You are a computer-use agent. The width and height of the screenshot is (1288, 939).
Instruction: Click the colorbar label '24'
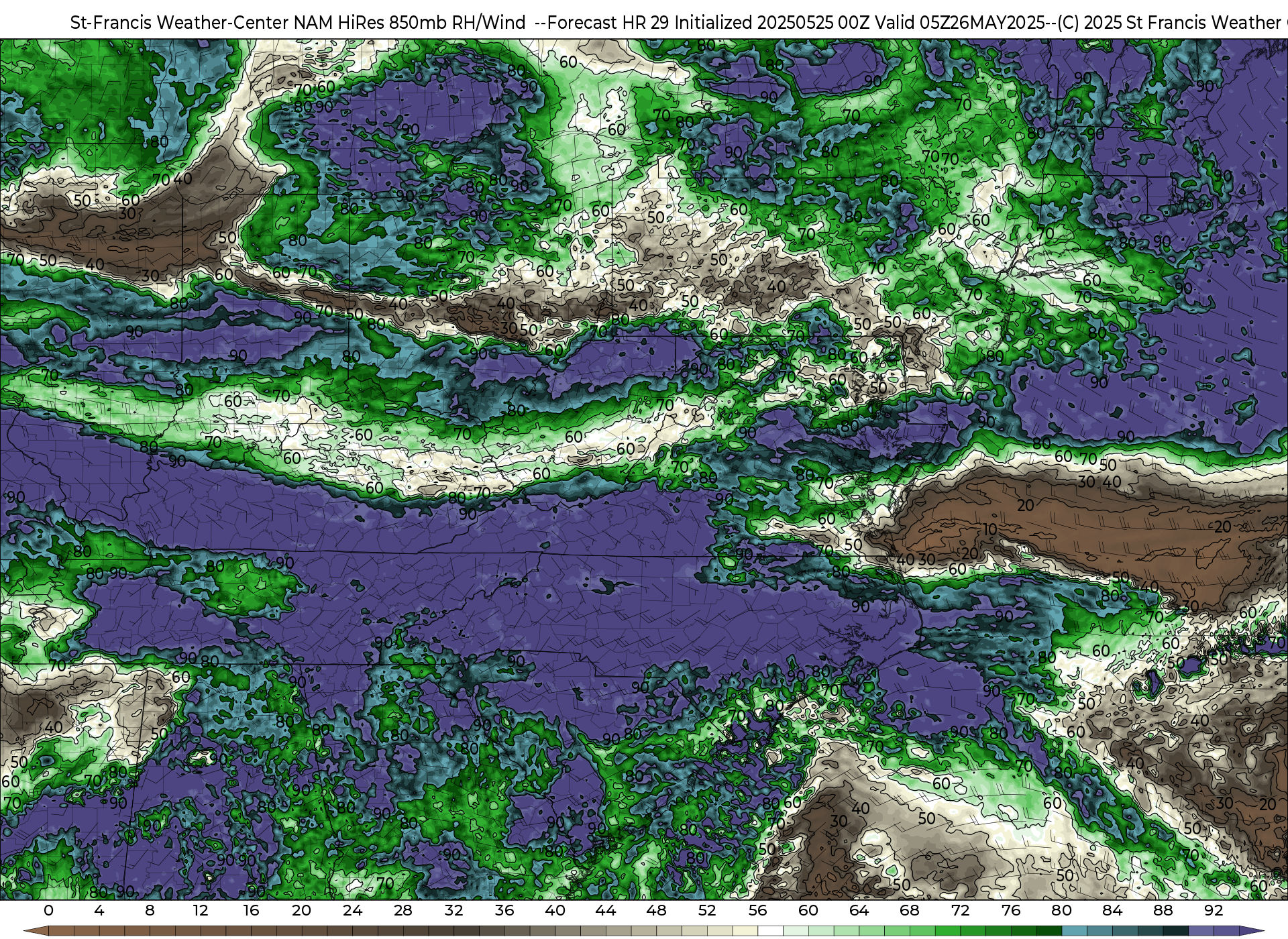pos(352,910)
